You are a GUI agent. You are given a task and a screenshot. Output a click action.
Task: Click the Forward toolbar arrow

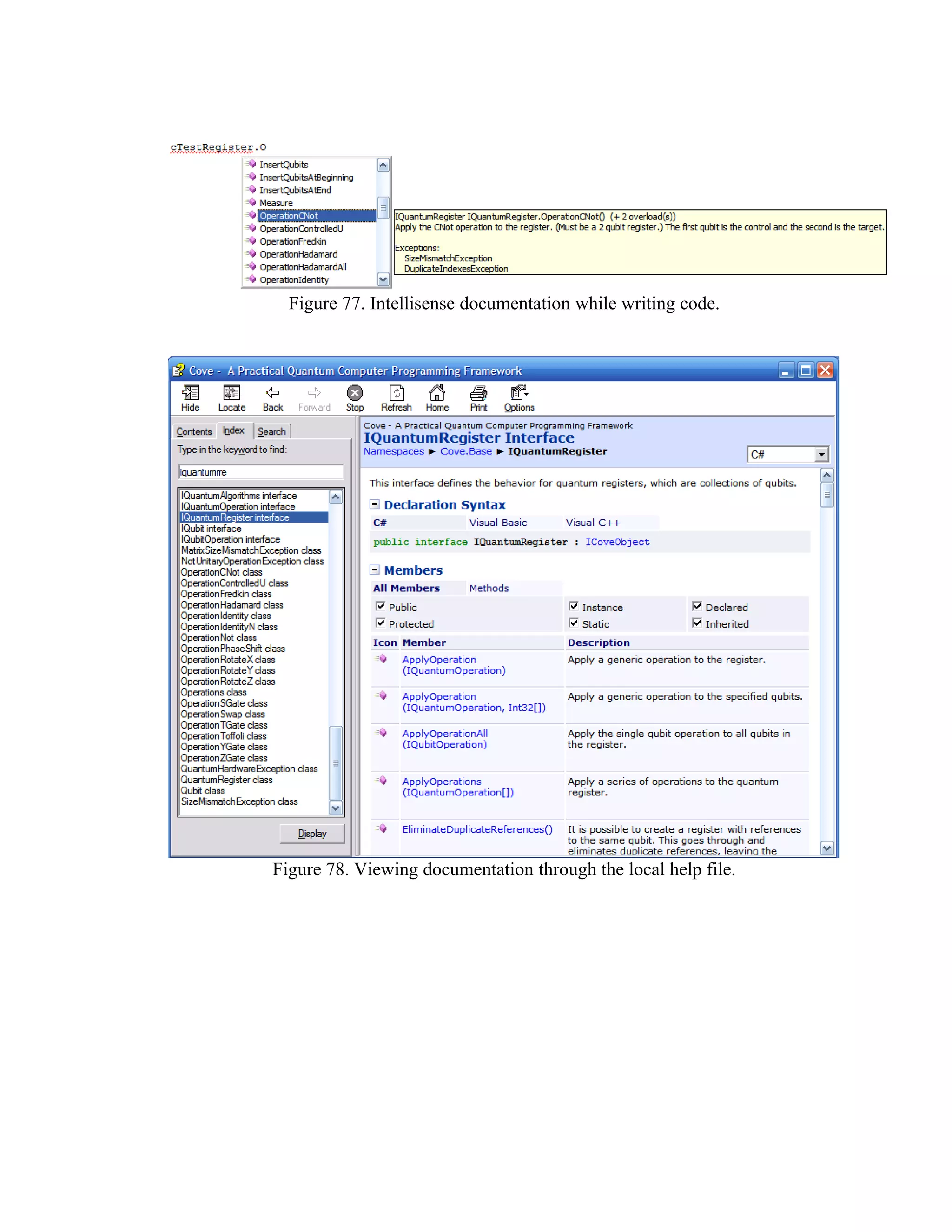[314, 397]
